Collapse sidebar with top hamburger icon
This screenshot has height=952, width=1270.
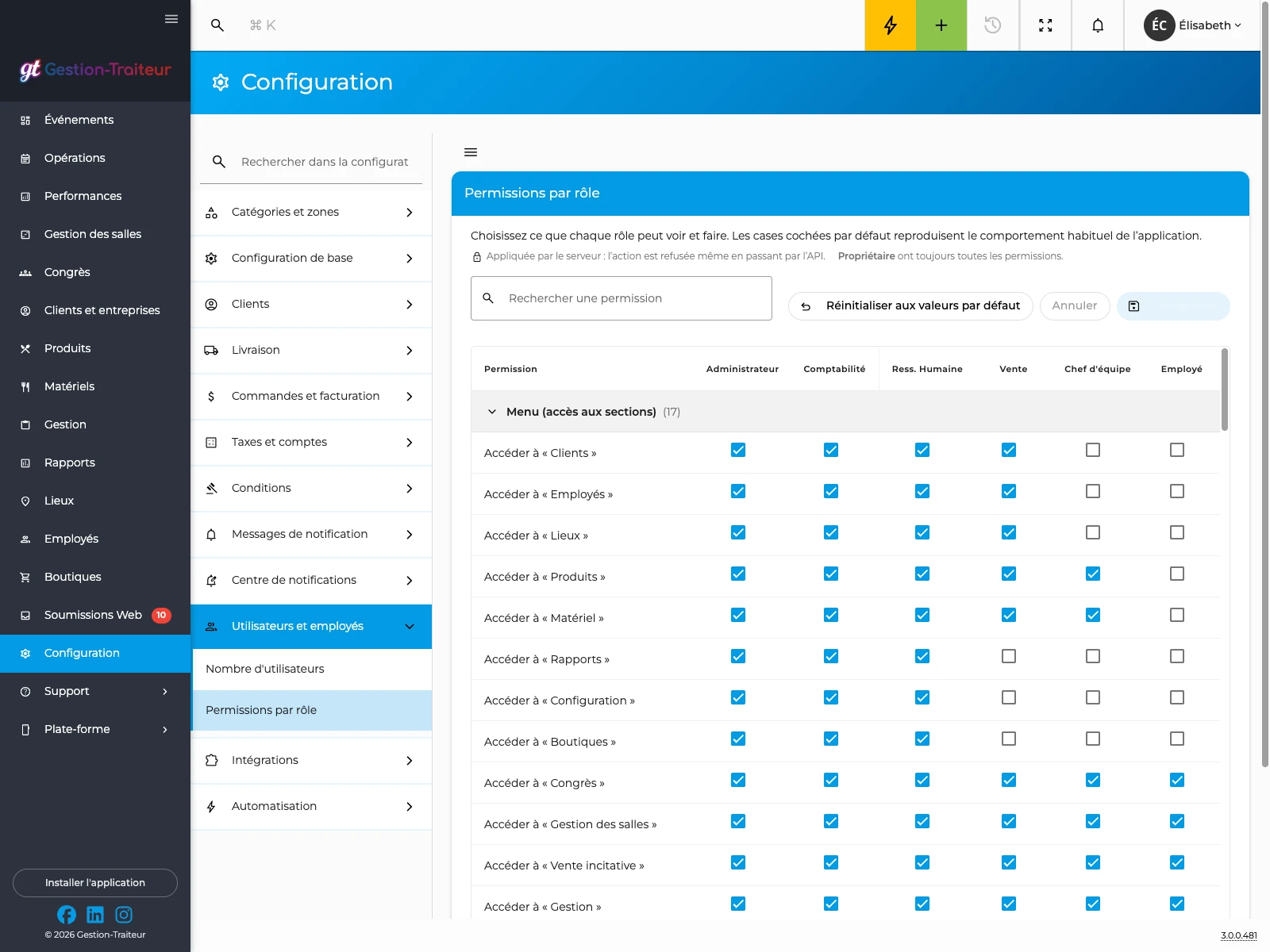(x=171, y=19)
